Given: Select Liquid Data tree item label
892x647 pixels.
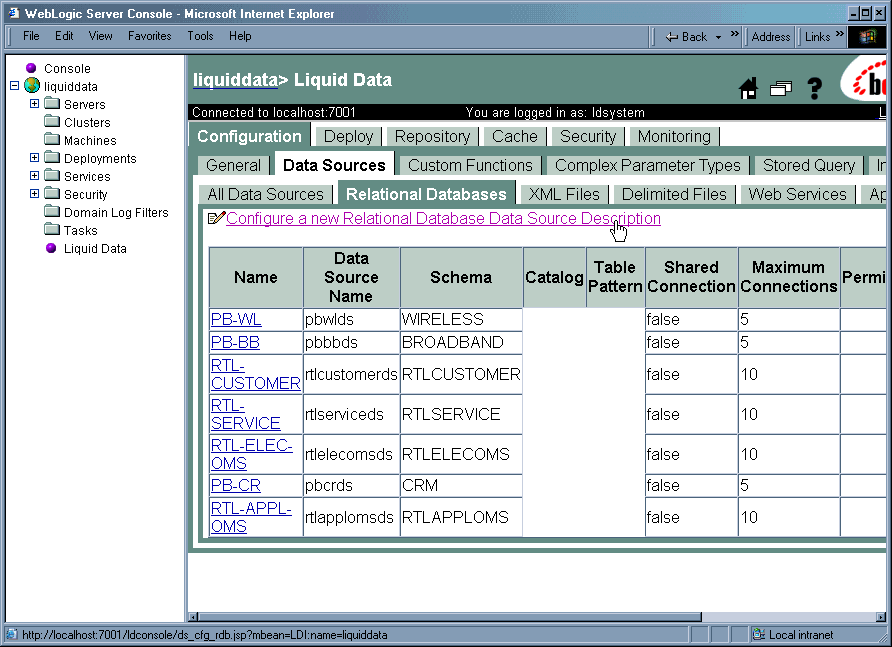Looking at the screenshot, I should point(95,249).
